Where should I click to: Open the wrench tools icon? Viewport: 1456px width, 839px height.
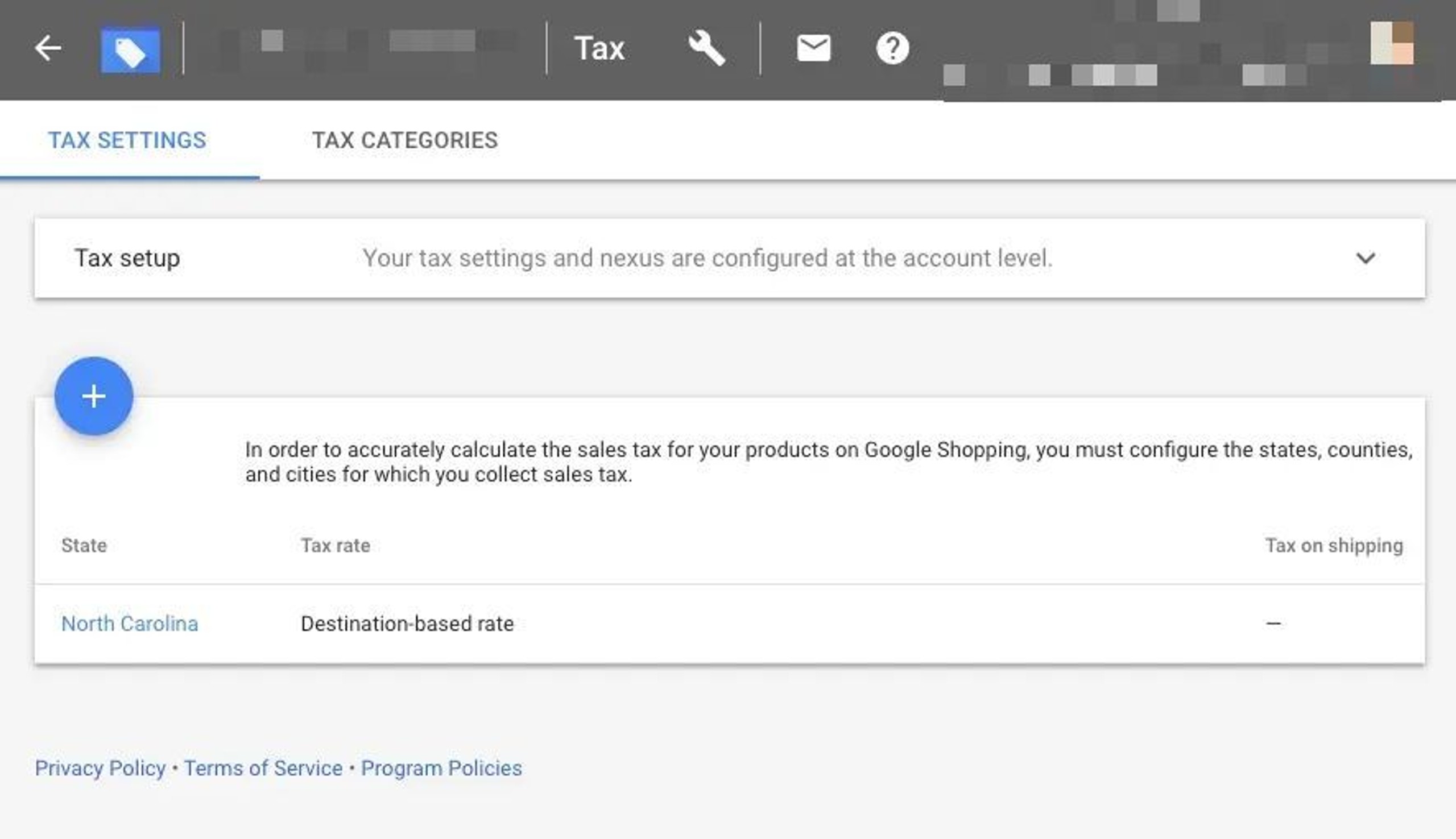(x=706, y=48)
